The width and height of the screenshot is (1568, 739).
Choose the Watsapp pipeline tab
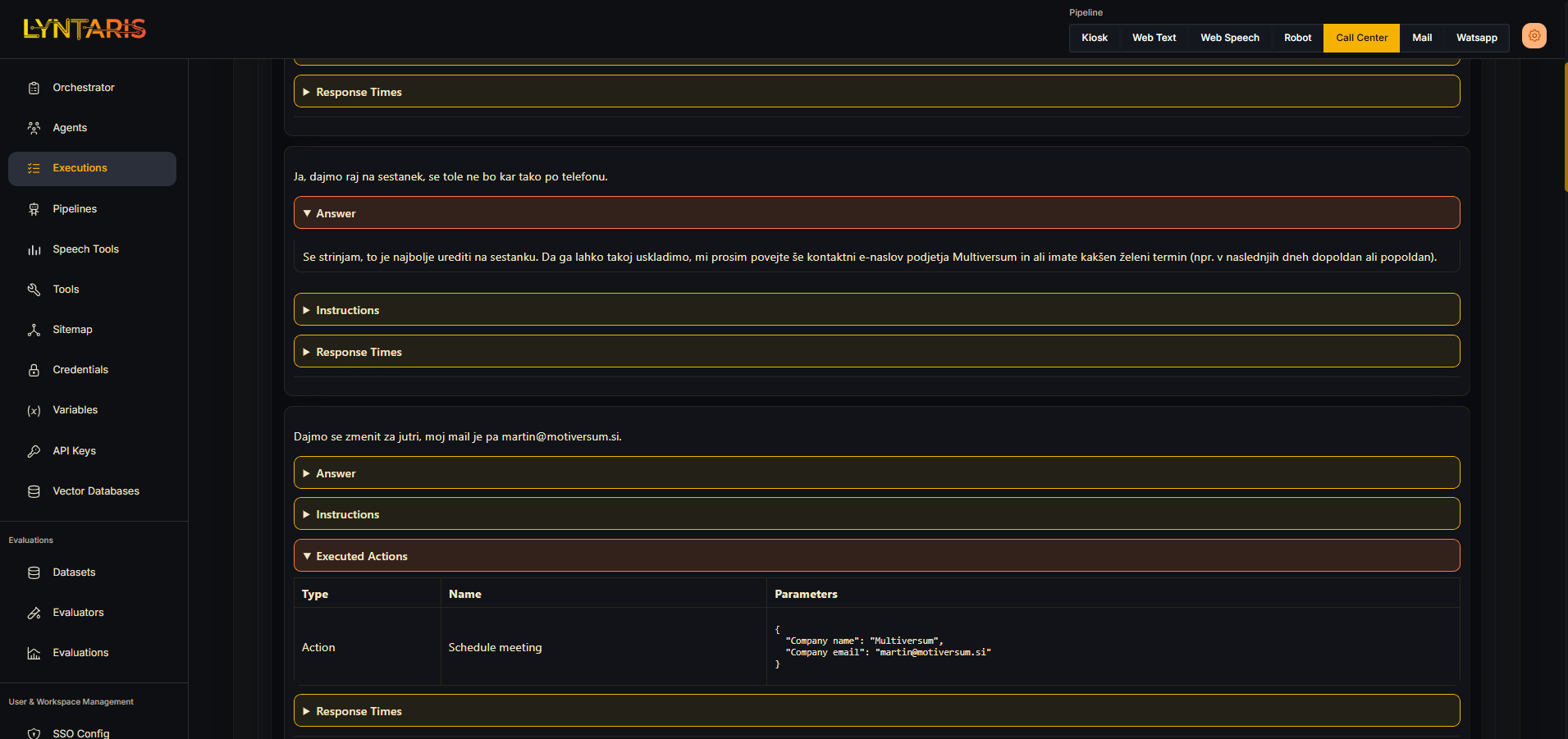coord(1476,38)
